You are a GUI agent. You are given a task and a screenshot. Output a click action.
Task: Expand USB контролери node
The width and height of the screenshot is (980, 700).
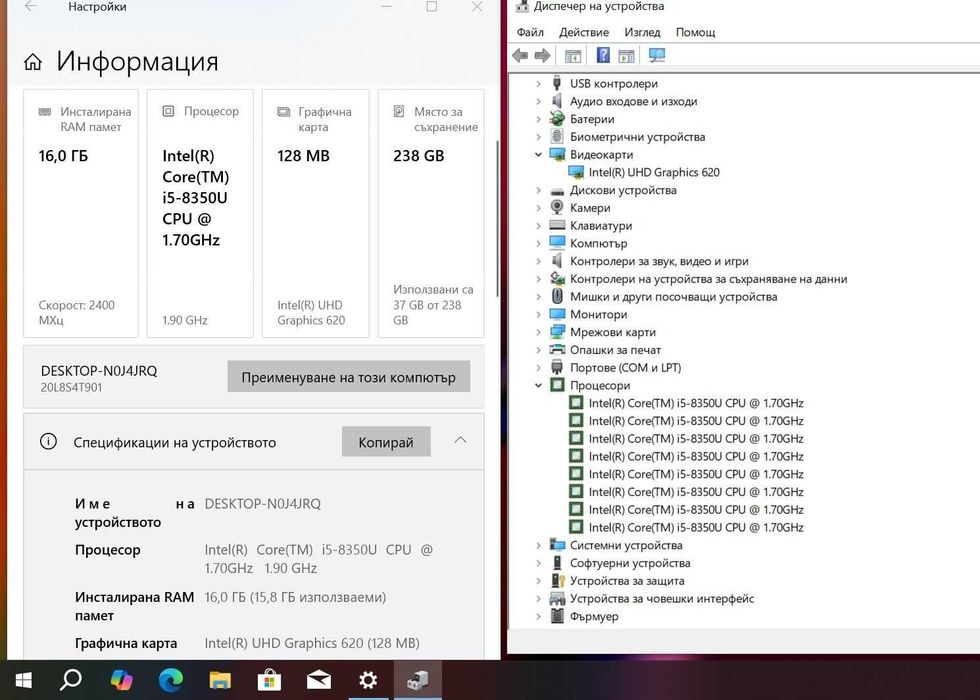click(x=538, y=83)
